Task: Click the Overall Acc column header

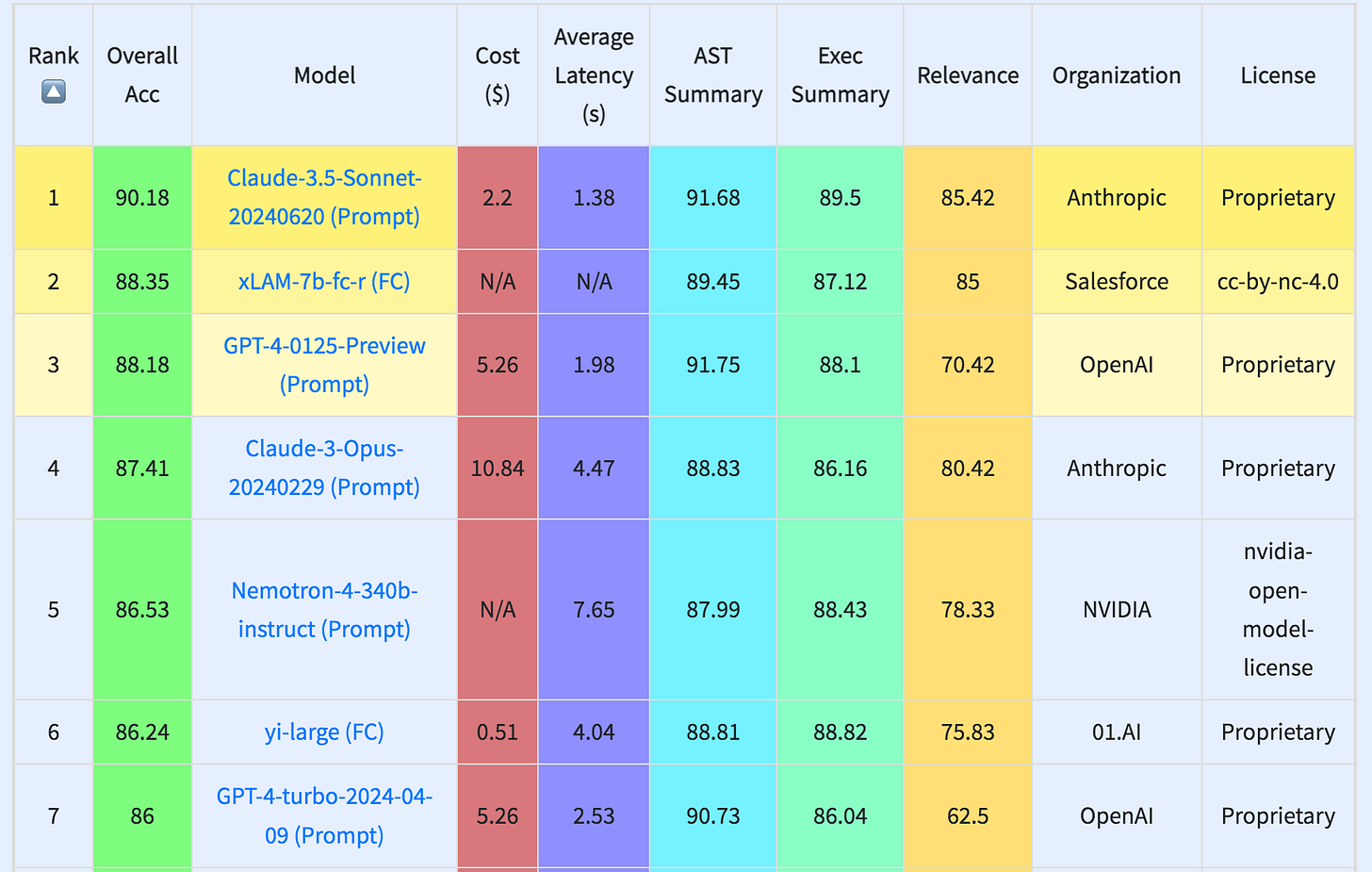Action: pyautogui.click(x=142, y=75)
